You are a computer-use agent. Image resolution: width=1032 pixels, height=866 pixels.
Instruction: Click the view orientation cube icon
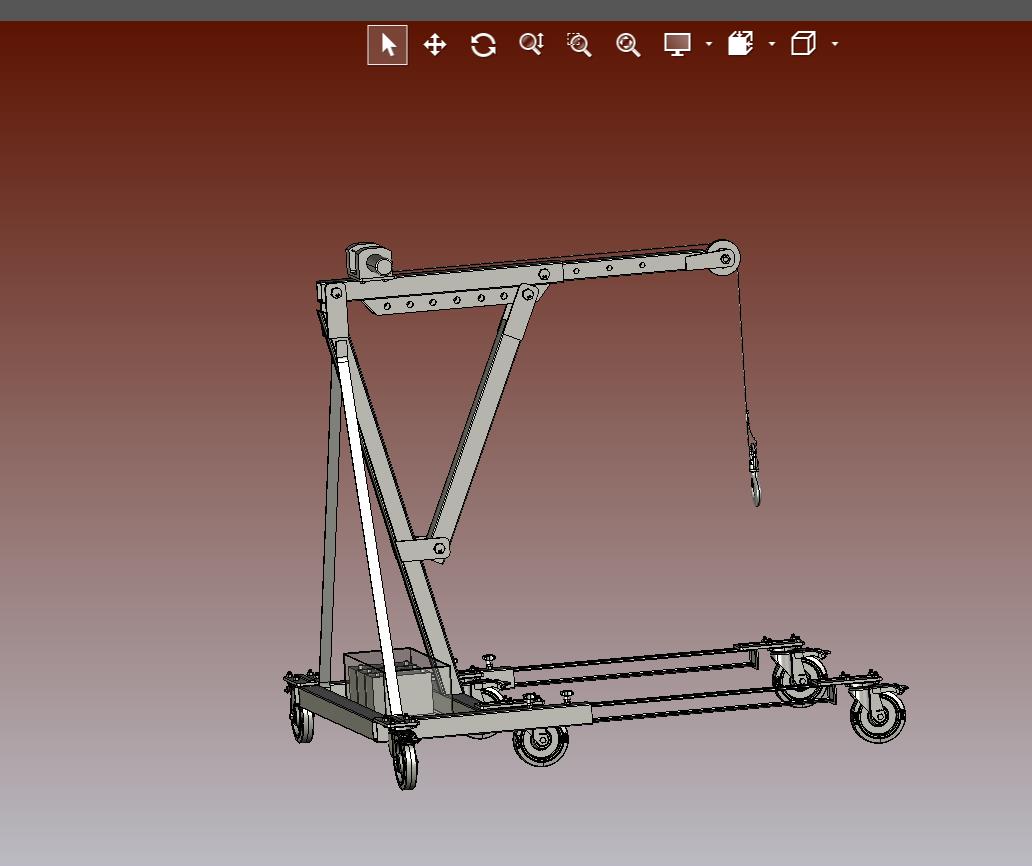click(804, 43)
